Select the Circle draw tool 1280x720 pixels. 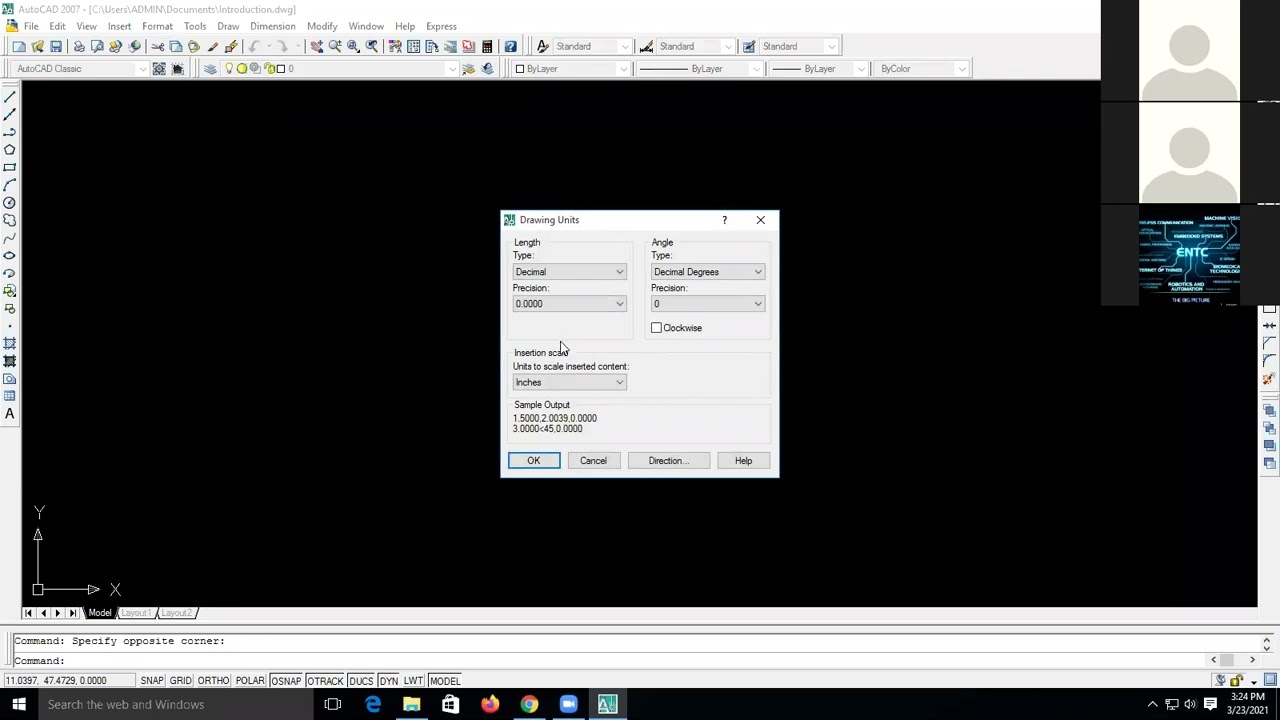point(10,203)
